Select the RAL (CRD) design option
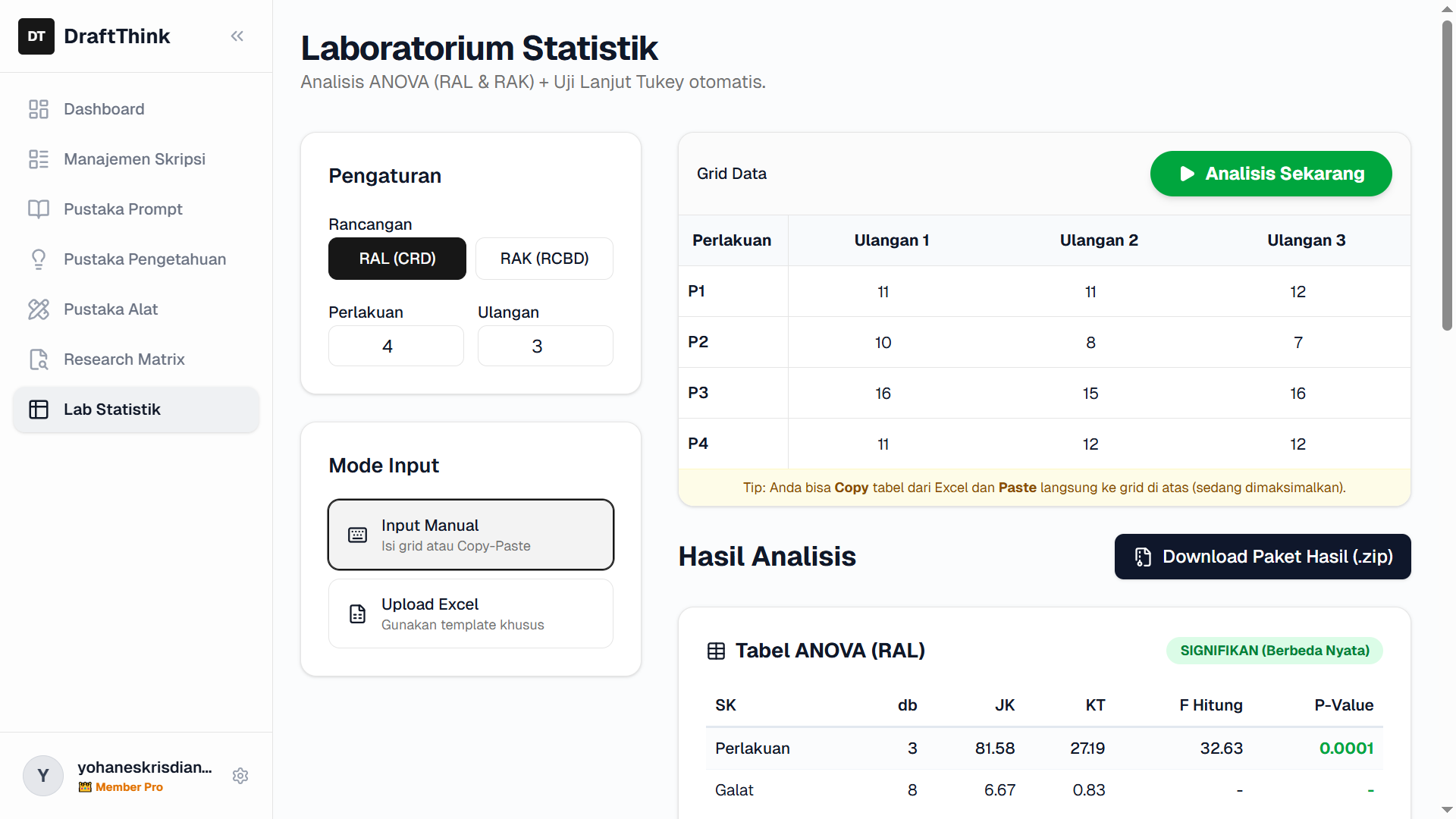The height and width of the screenshot is (819, 1456). (397, 259)
